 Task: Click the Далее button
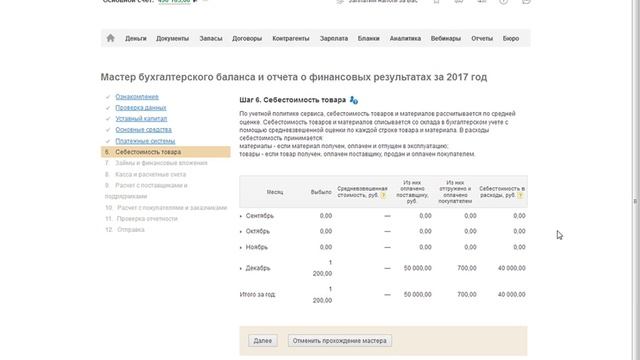tap(262, 341)
